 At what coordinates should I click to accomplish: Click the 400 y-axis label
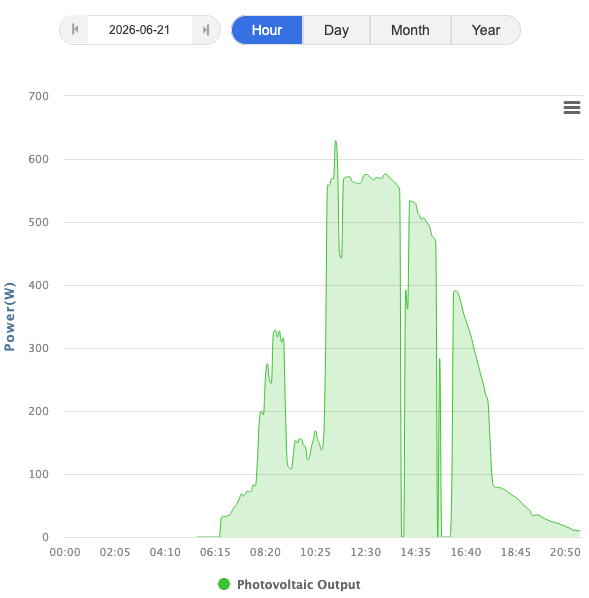pyautogui.click(x=39, y=285)
